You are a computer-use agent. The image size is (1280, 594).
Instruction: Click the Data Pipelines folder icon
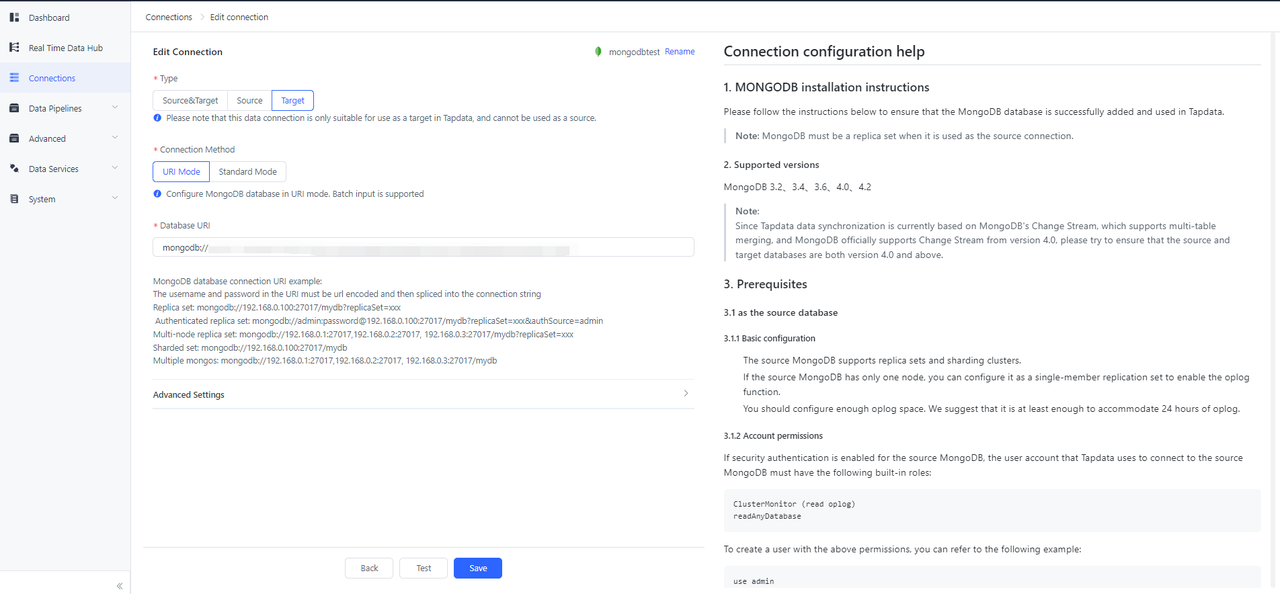(x=14, y=108)
